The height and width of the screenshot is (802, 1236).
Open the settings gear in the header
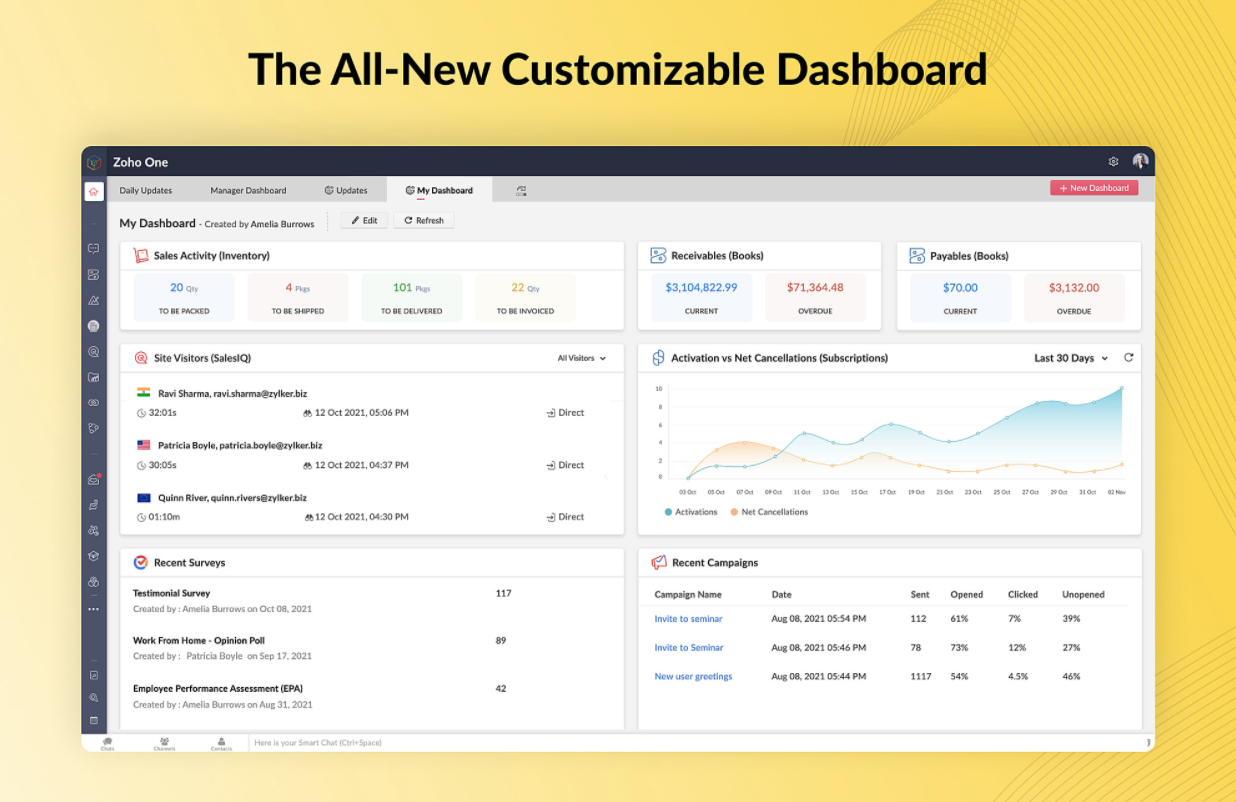1113,162
